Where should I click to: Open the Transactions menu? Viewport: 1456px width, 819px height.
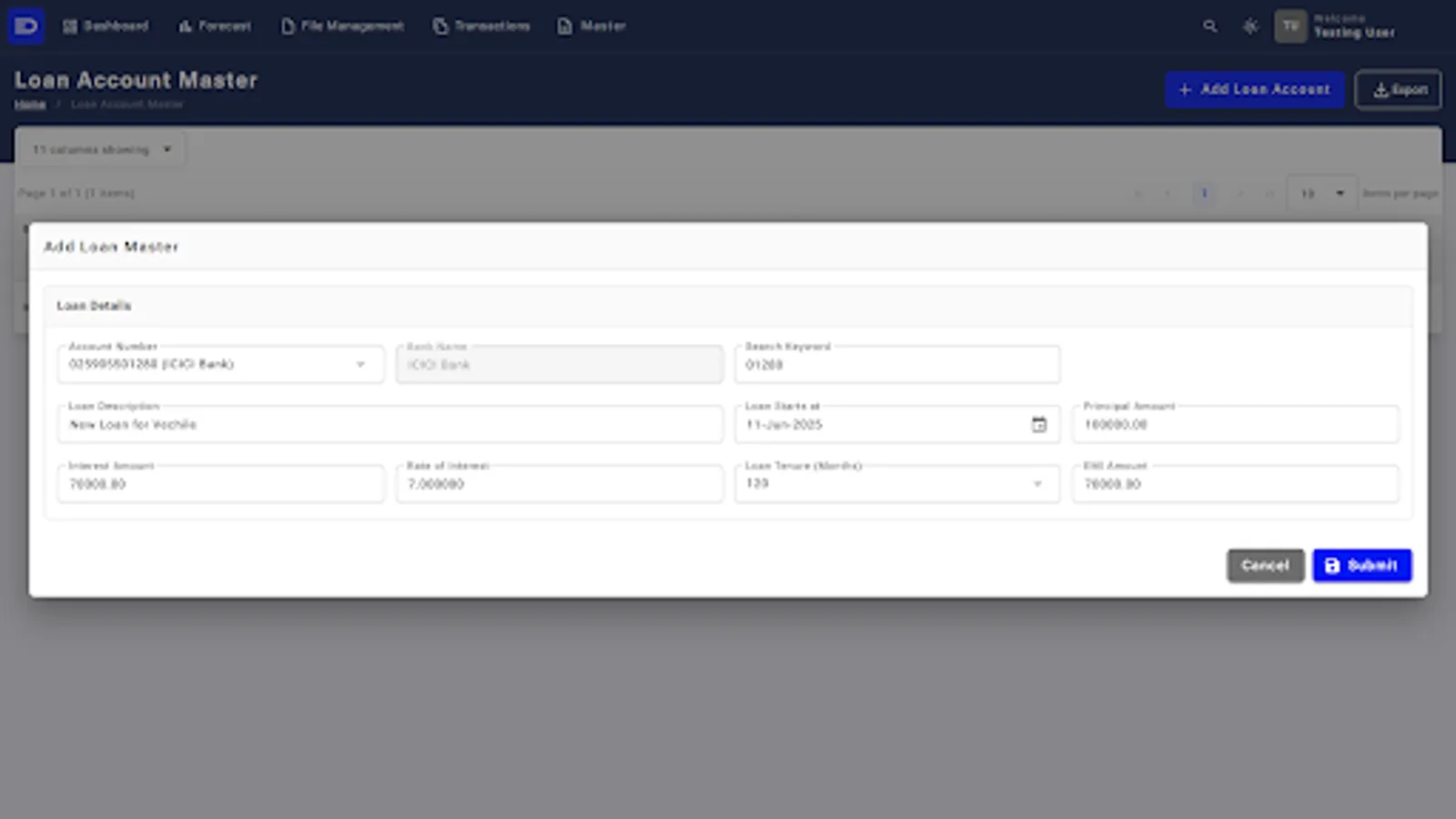(481, 26)
